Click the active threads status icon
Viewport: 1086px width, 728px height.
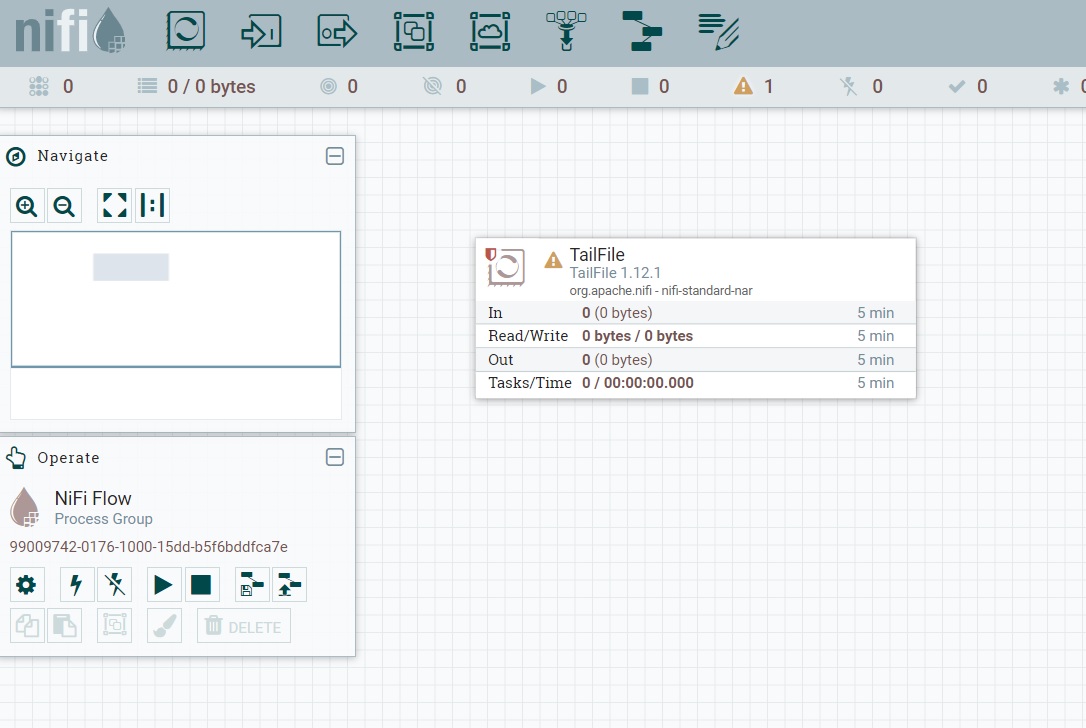tap(39, 87)
